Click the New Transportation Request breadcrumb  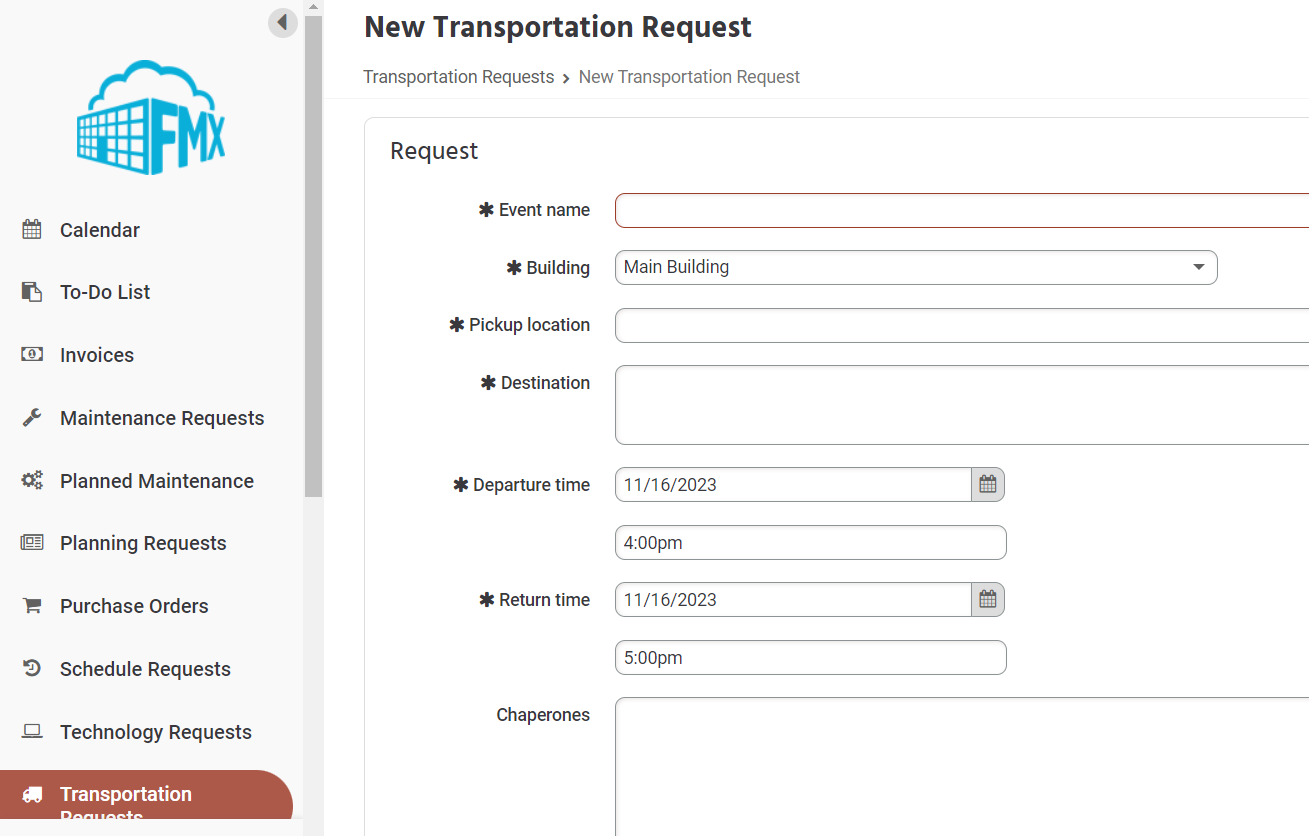pos(689,77)
